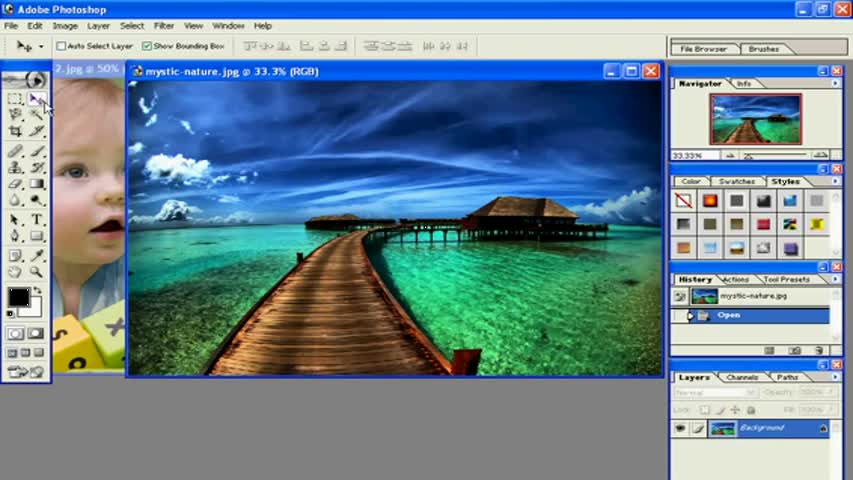Select the Rectangular Marquee tool
Image resolution: width=853 pixels, height=480 pixels.
tap(15, 99)
